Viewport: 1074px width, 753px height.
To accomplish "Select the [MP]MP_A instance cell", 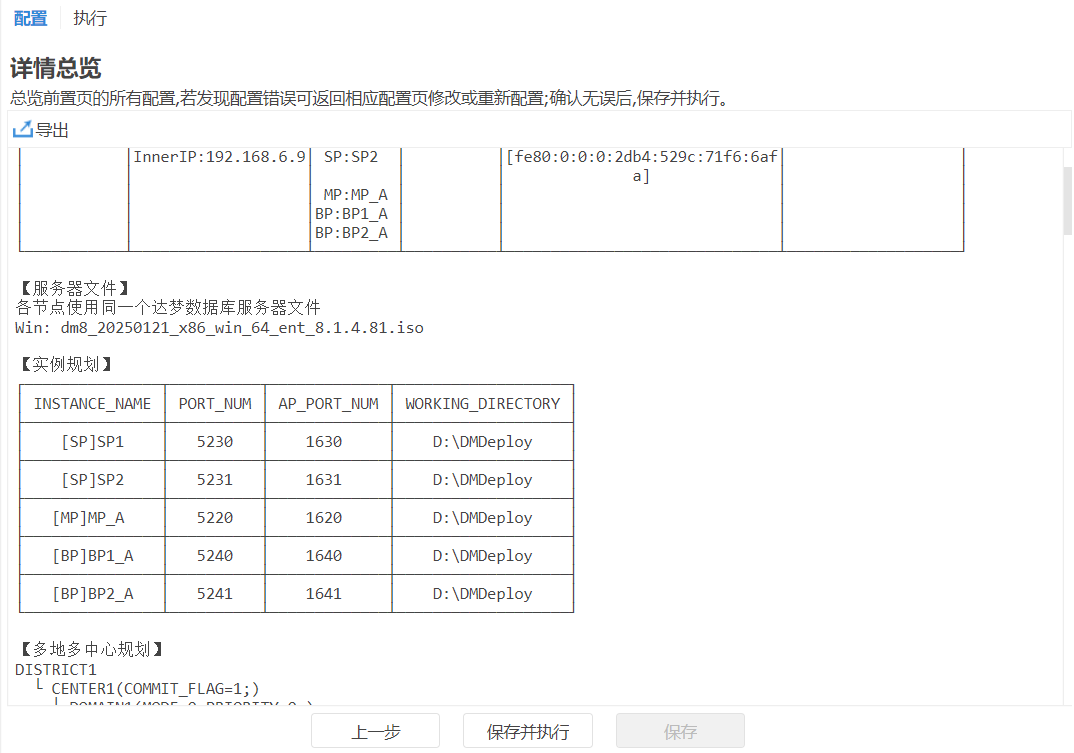I will click(x=92, y=518).
